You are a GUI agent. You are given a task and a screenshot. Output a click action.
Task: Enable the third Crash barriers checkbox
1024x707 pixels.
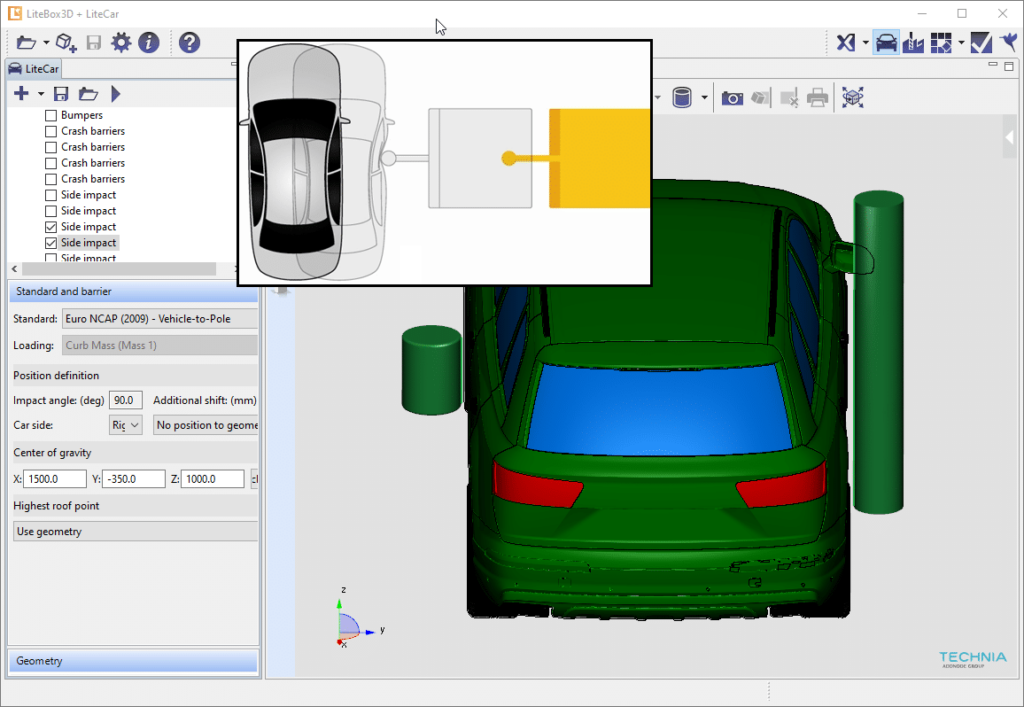51,163
